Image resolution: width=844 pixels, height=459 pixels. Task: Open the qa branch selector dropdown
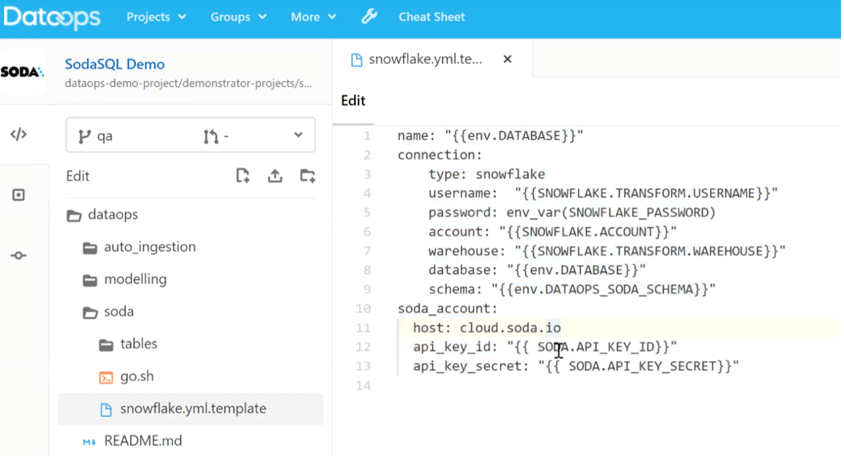coord(191,135)
